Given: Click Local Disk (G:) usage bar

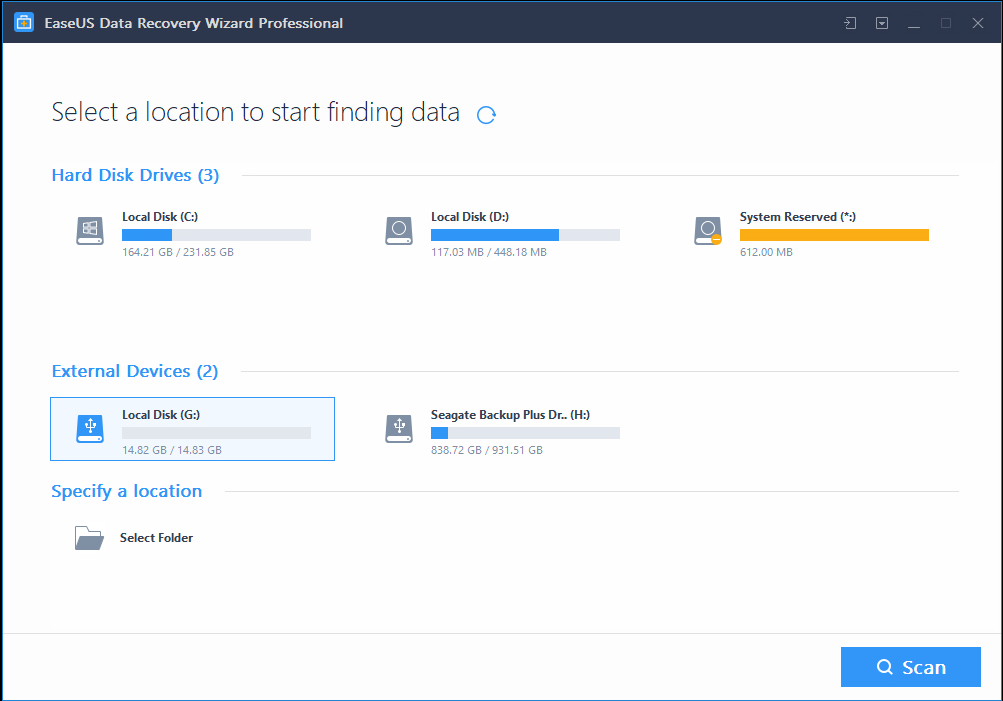Looking at the screenshot, I should [216, 433].
